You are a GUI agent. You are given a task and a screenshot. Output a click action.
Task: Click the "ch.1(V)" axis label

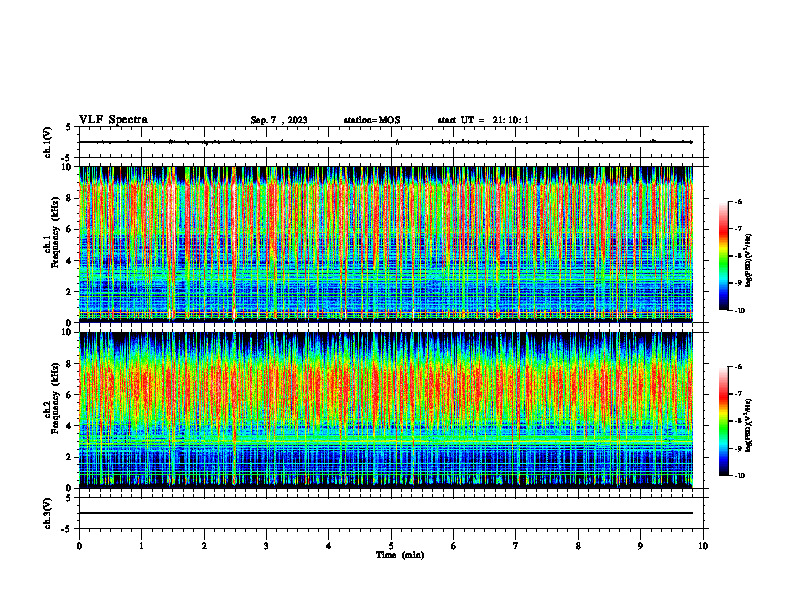pos(48,142)
